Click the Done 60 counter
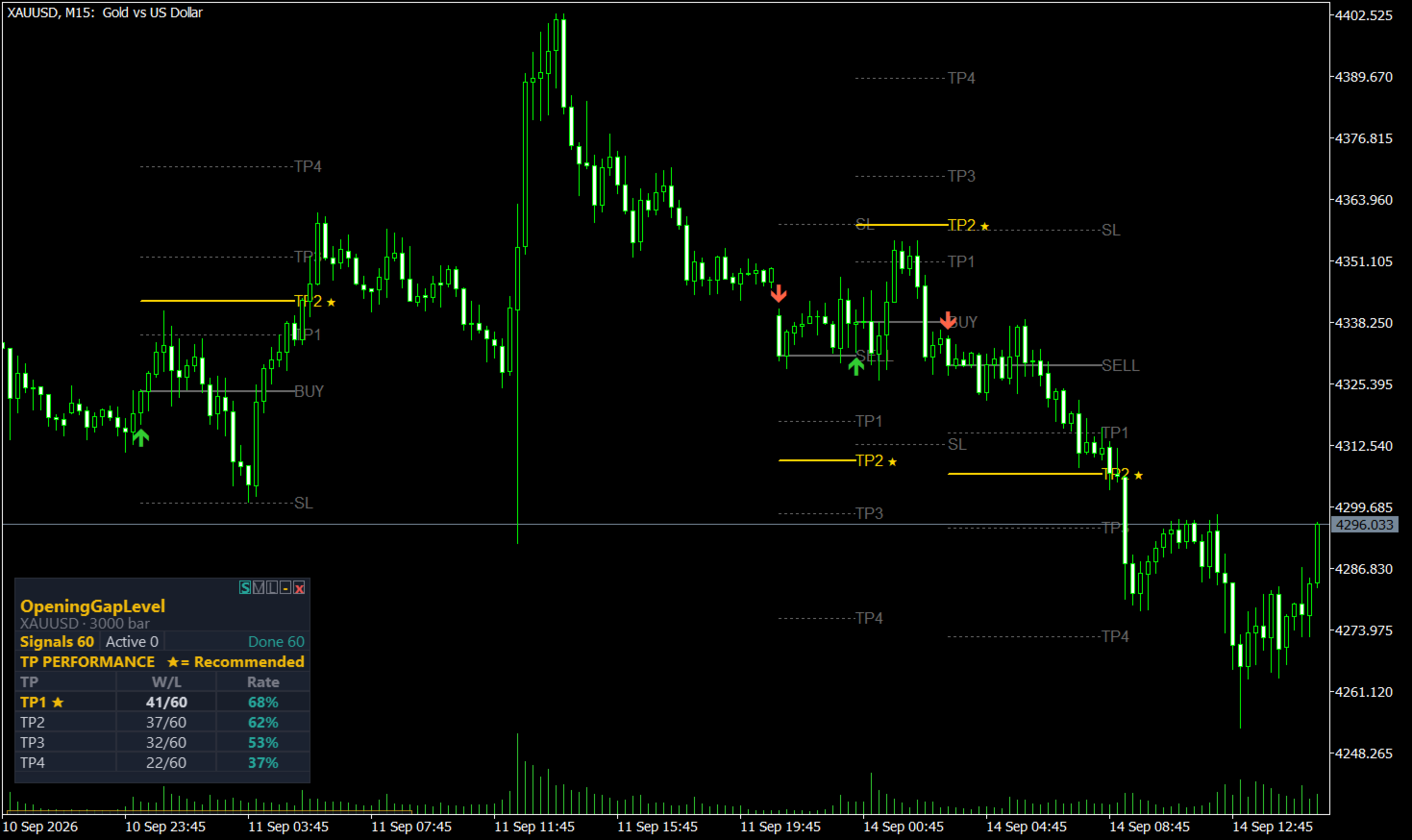Viewport: 1412px width, 840px height. pos(276,642)
